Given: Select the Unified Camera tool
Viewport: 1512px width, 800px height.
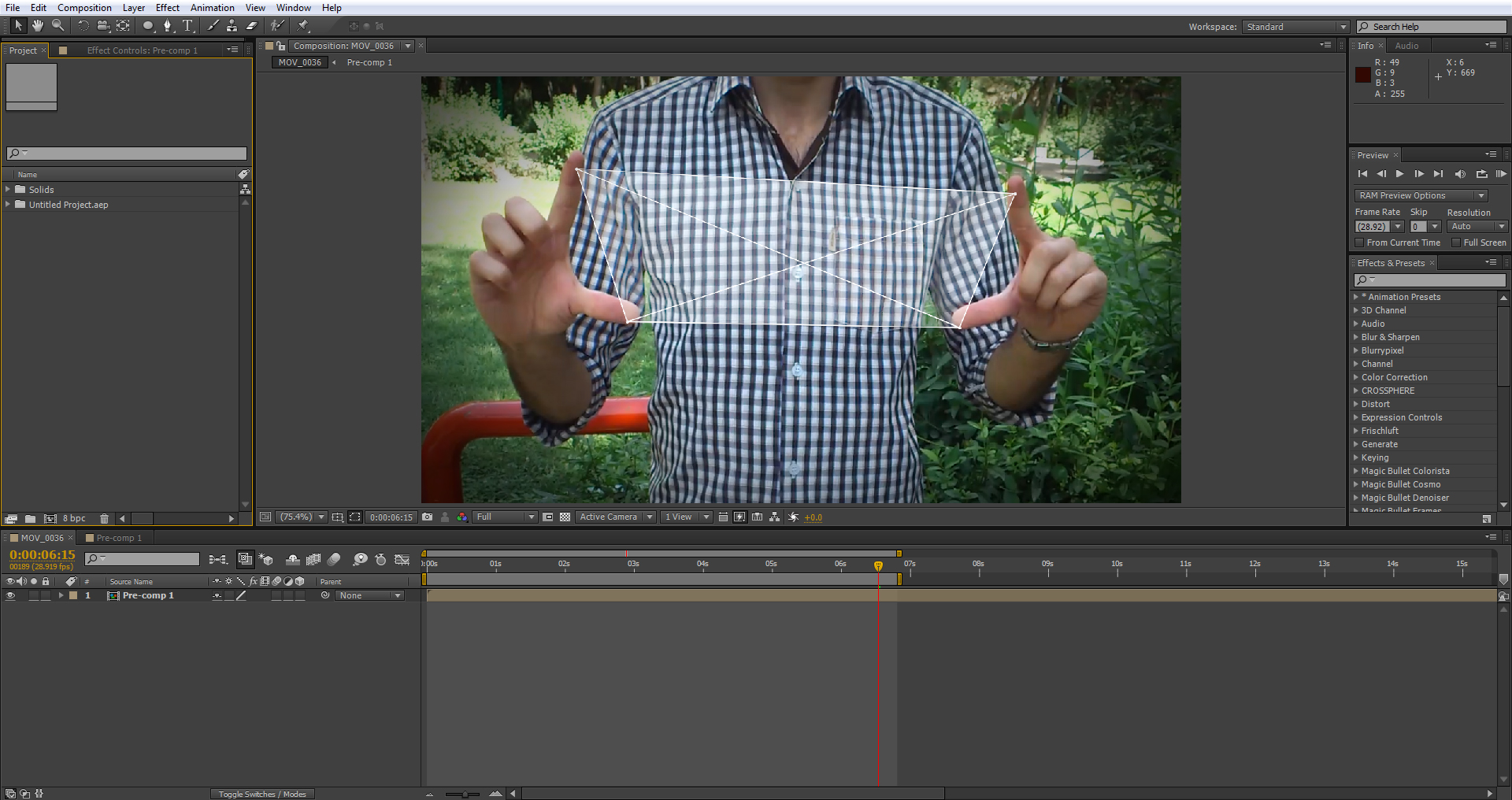Looking at the screenshot, I should tap(103, 25).
